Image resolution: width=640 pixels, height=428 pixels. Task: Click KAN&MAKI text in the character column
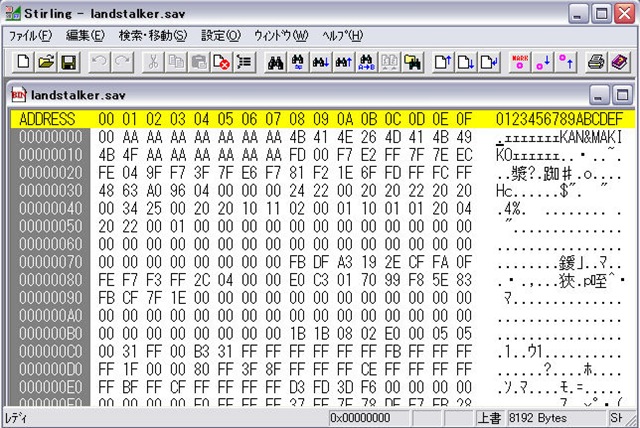(x=591, y=137)
